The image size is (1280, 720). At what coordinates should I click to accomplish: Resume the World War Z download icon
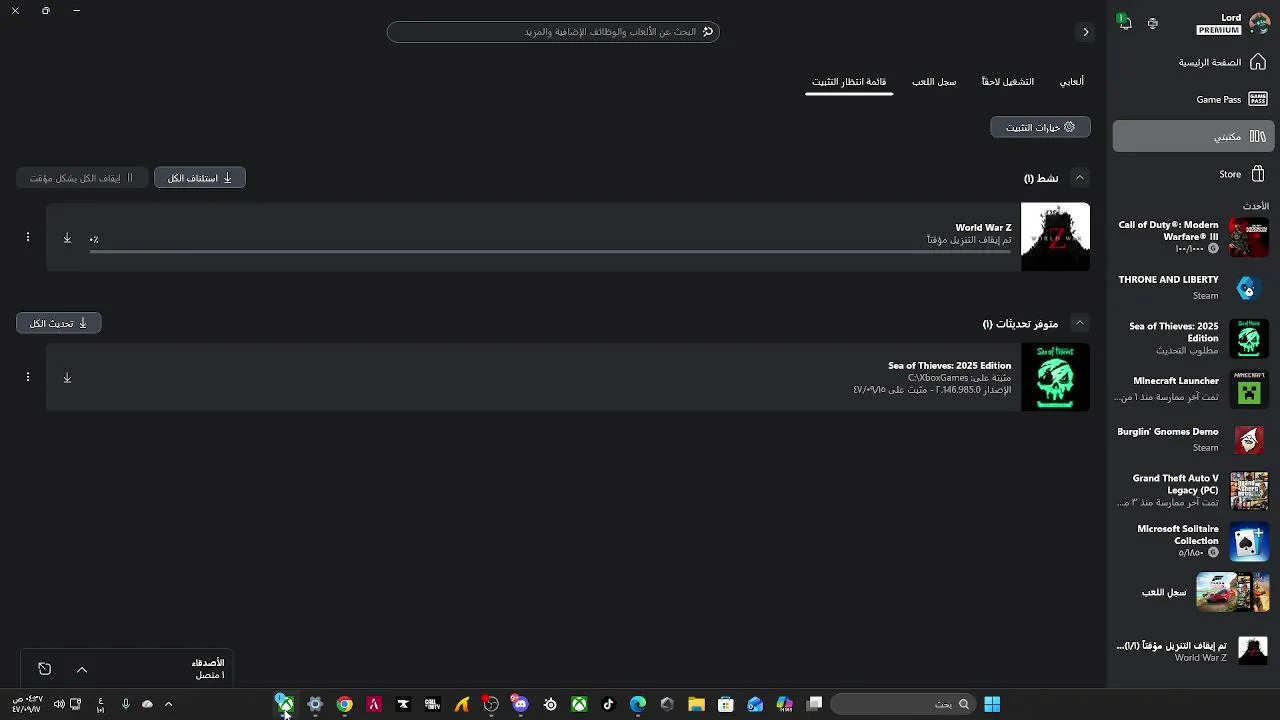tap(67, 238)
